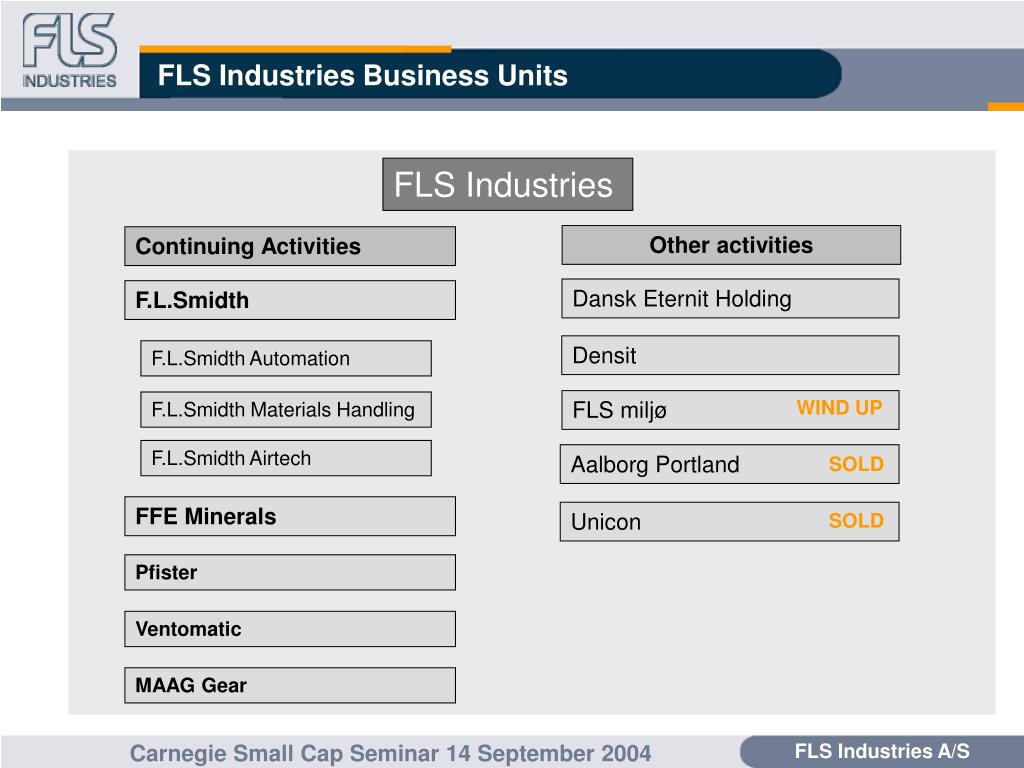Click the Pfister box
1024x768 pixels.
(x=290, y=572)
